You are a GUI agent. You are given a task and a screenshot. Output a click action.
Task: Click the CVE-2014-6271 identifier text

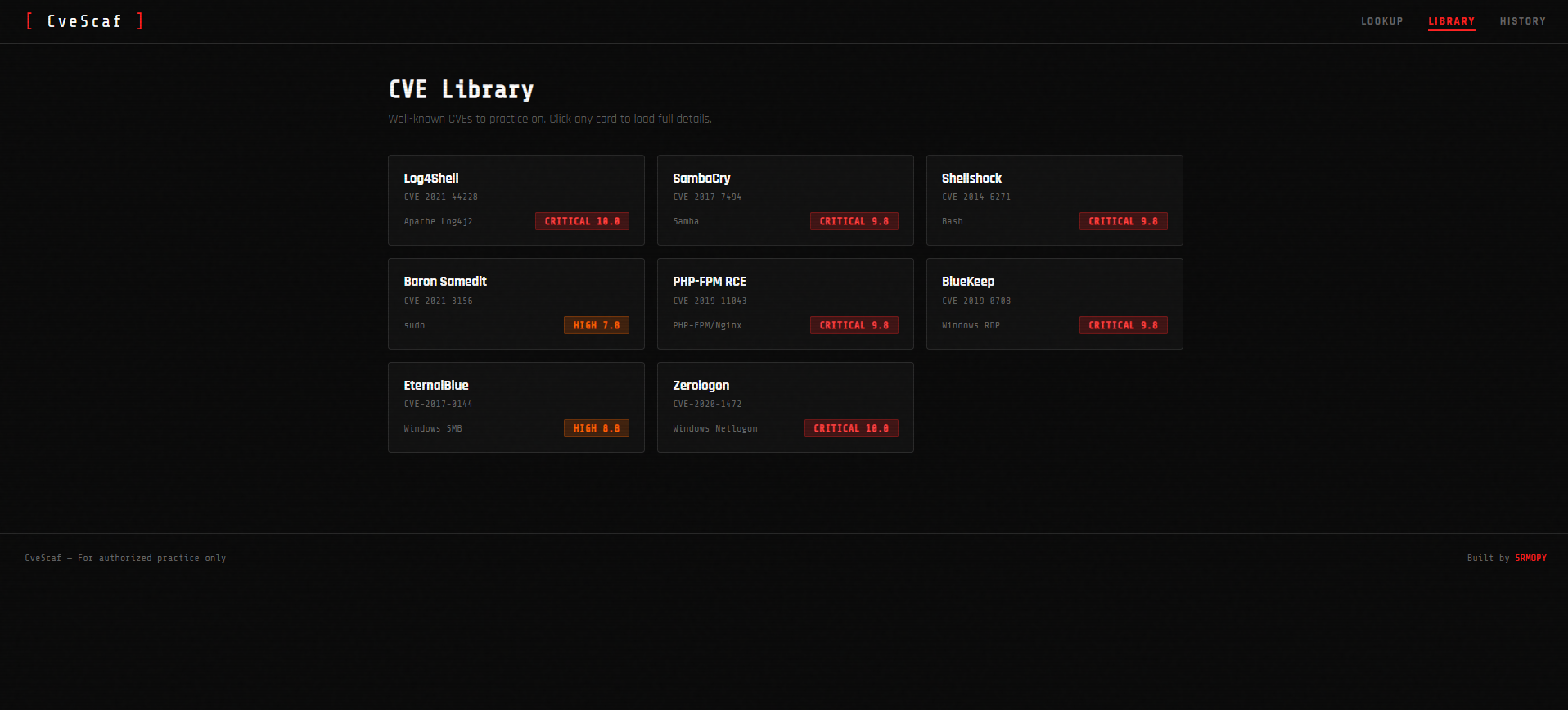click(x=976, y=197)
